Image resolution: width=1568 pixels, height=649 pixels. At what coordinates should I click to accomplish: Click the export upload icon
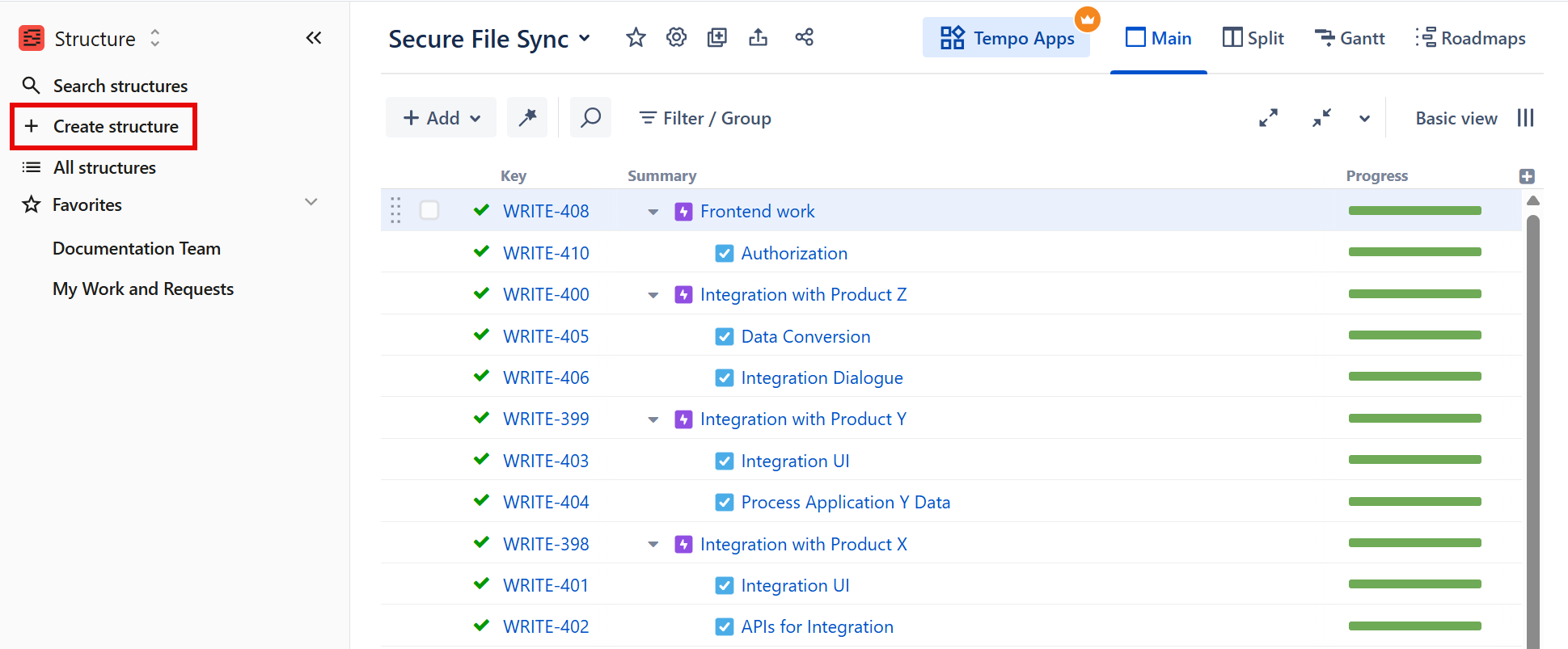758,38
